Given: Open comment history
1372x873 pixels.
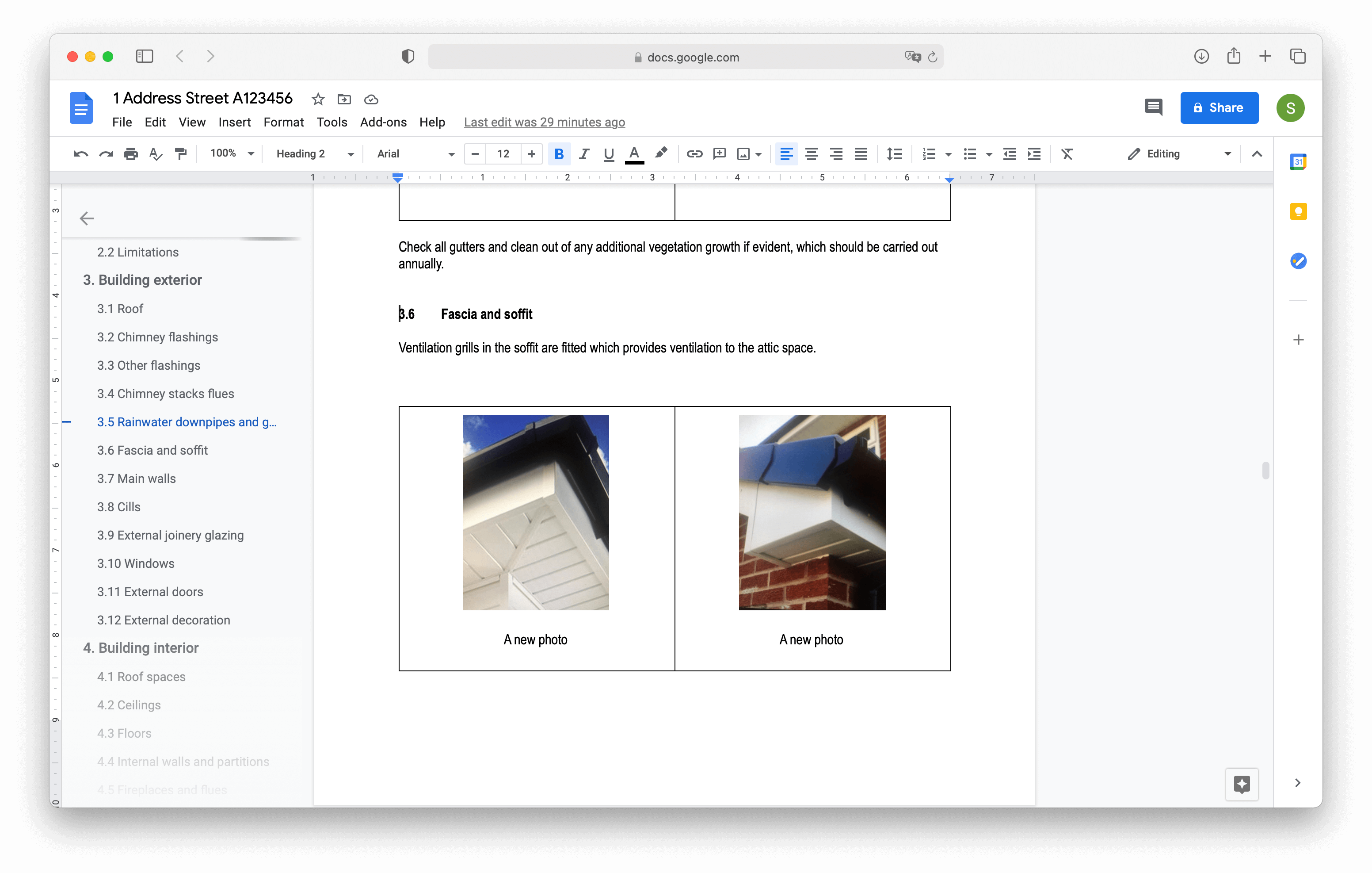Looking at the screenshot, I should 1153,107.
